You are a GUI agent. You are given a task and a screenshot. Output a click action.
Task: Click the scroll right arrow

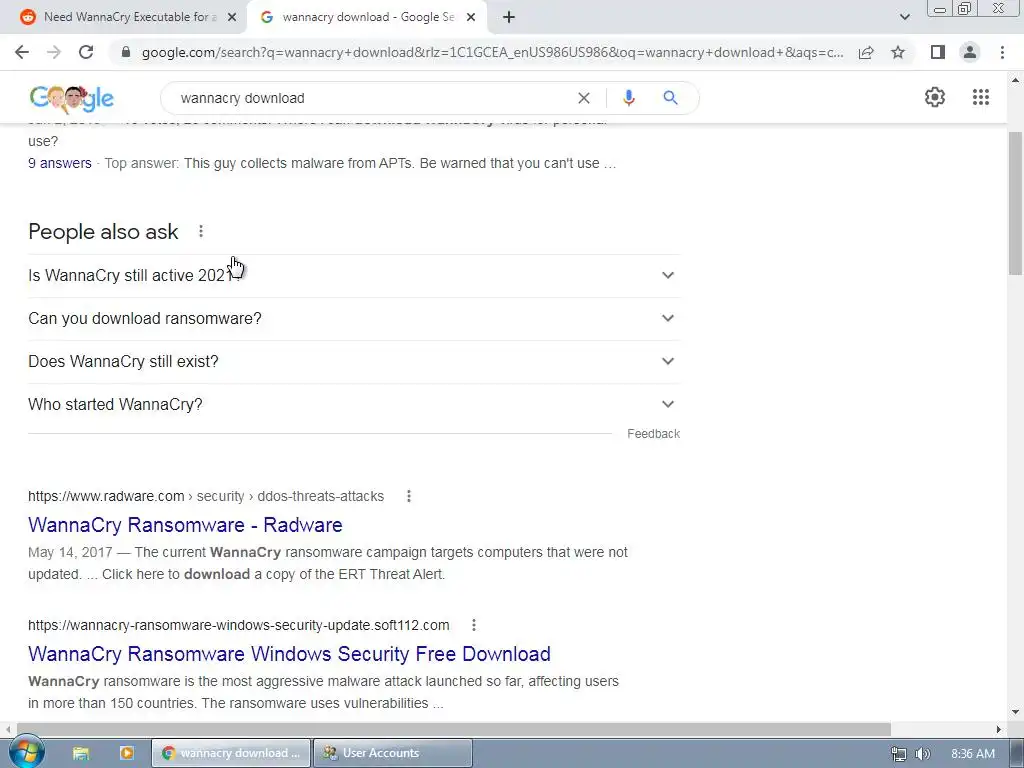point(999,729)
